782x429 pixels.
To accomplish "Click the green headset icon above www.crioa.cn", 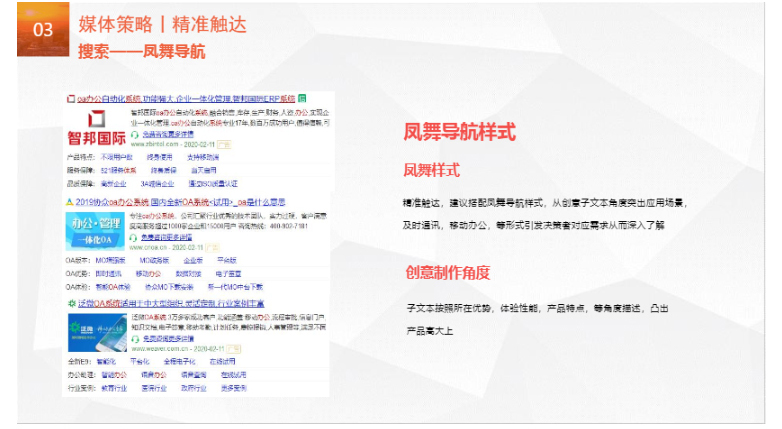I will point(134,237).
